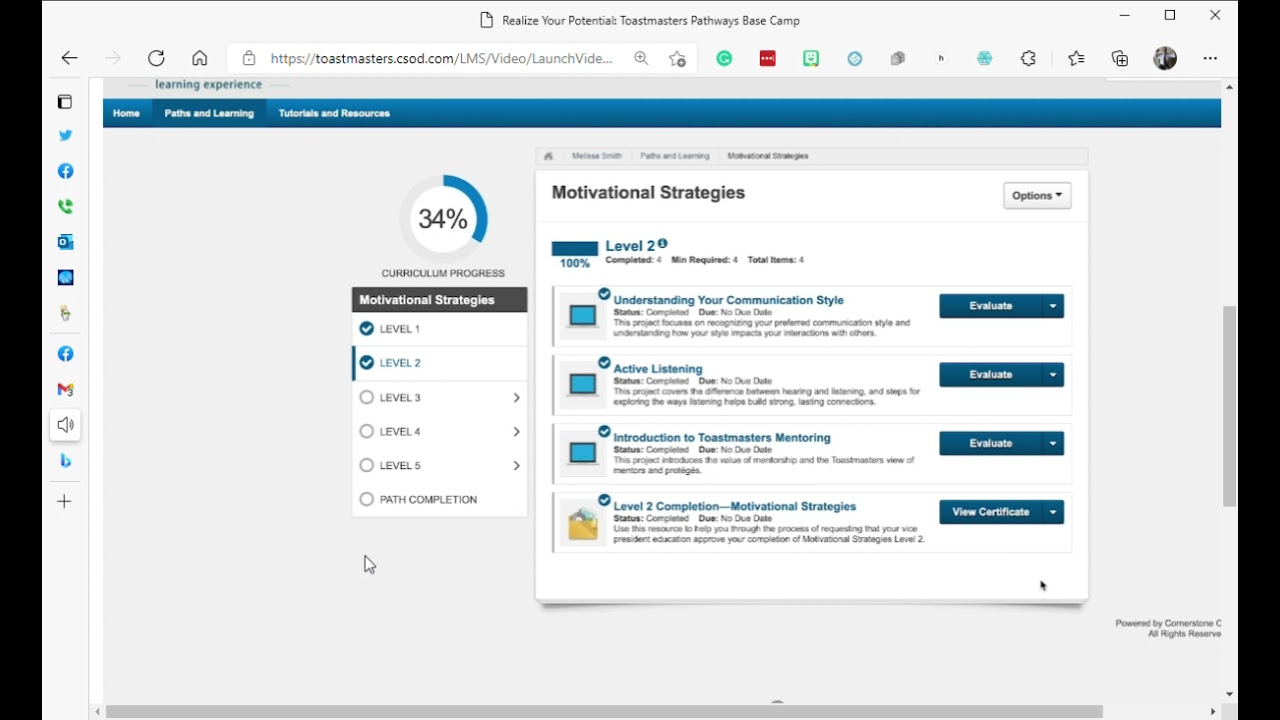1280x720 pixels.
Task: Open the user profile avatar
Action: point(1165,58)
